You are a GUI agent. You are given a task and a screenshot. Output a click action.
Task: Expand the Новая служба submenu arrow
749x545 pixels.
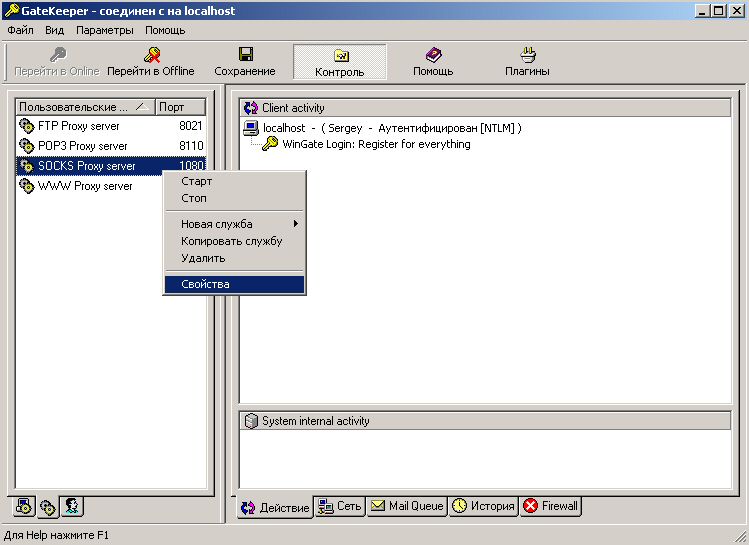[296, 224]
